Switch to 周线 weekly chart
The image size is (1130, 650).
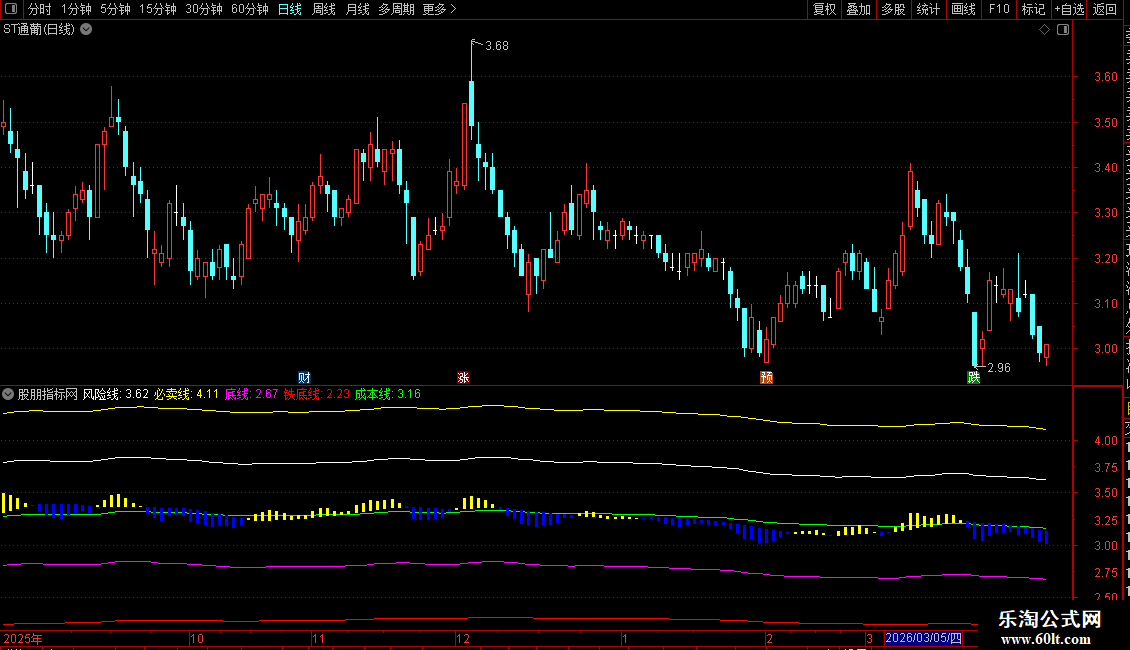click(x=324, y=9)
